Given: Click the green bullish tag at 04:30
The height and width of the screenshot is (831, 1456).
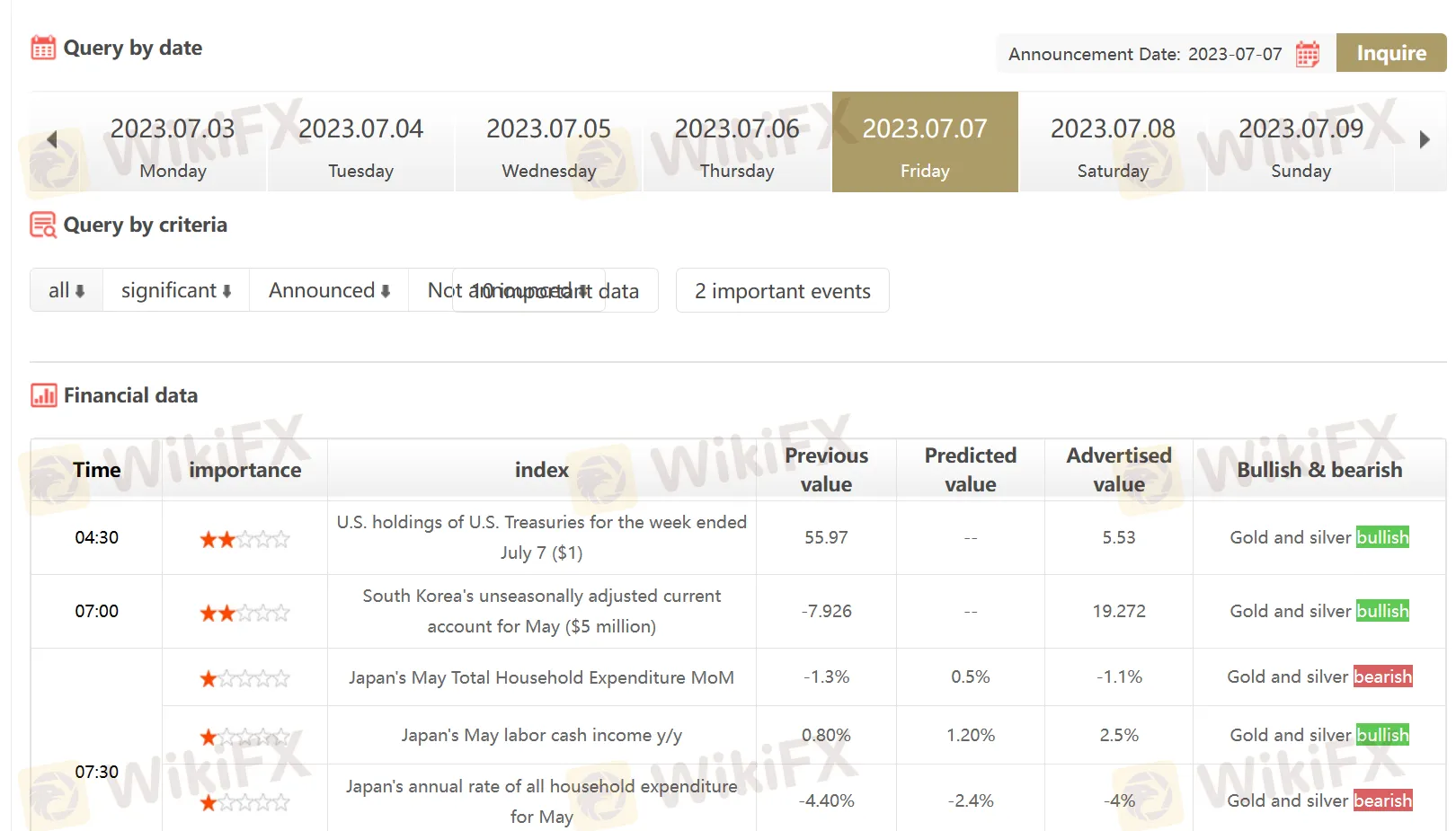Looking at the screenshot, I should click(1382, 537).
